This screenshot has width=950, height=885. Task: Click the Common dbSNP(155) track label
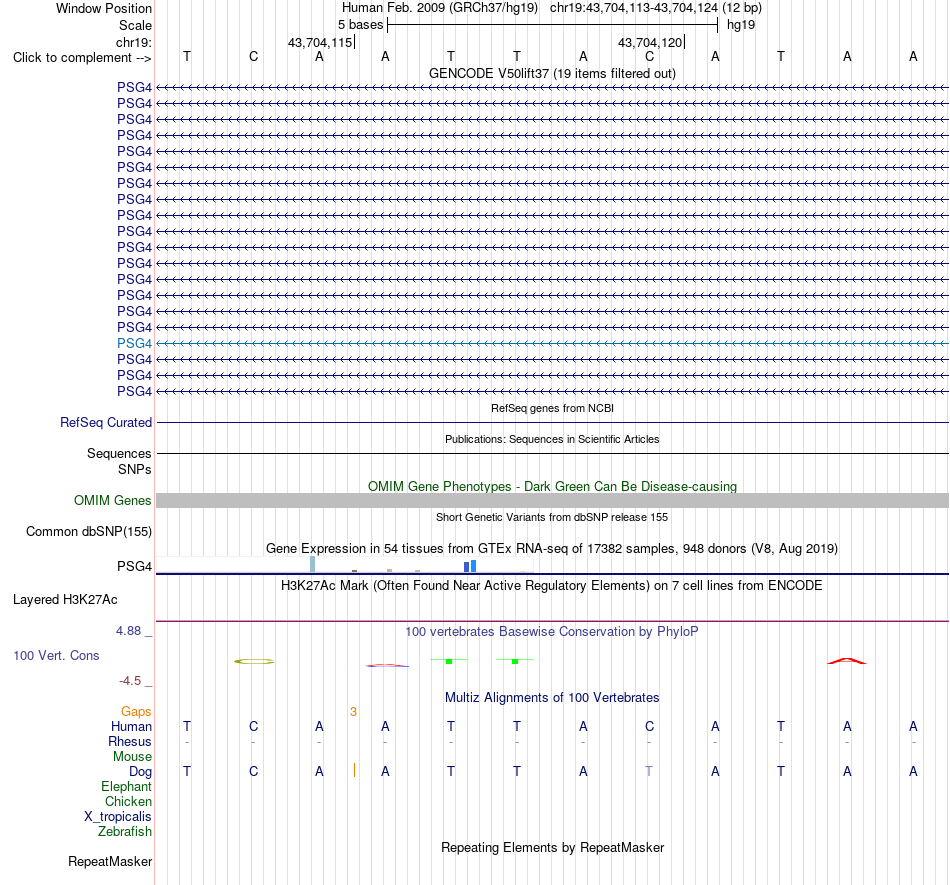88,531
